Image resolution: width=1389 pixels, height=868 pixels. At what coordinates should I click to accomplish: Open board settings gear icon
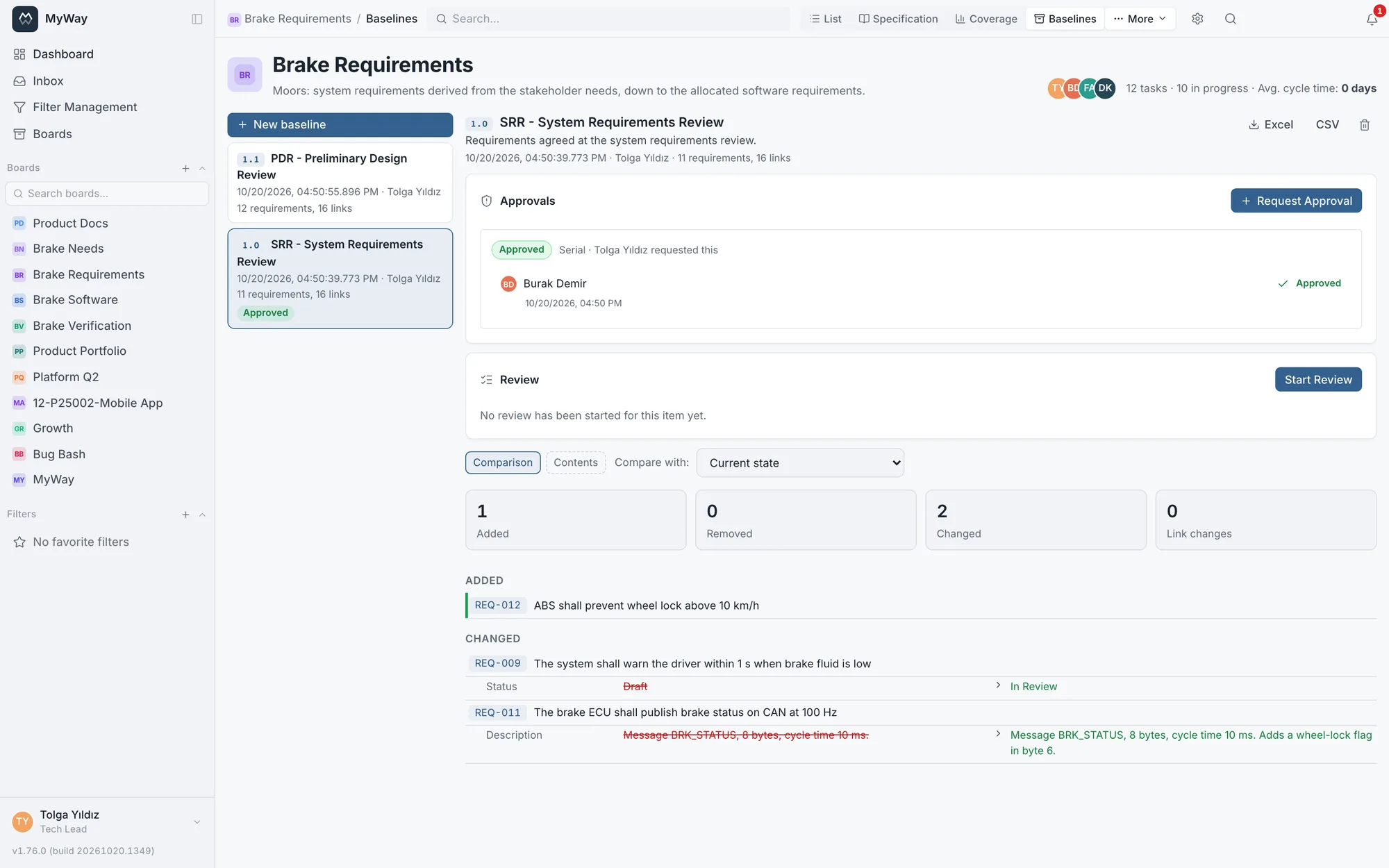point(1197,19)
